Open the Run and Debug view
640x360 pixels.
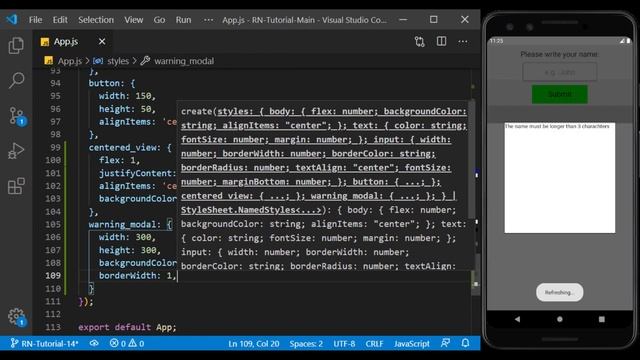point(16,151)
